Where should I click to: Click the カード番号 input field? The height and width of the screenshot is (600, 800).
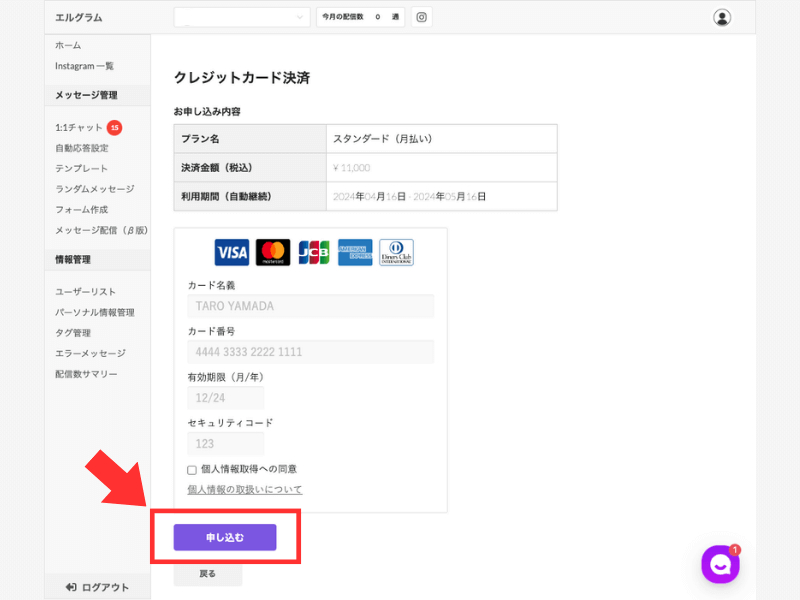point(311,352)
